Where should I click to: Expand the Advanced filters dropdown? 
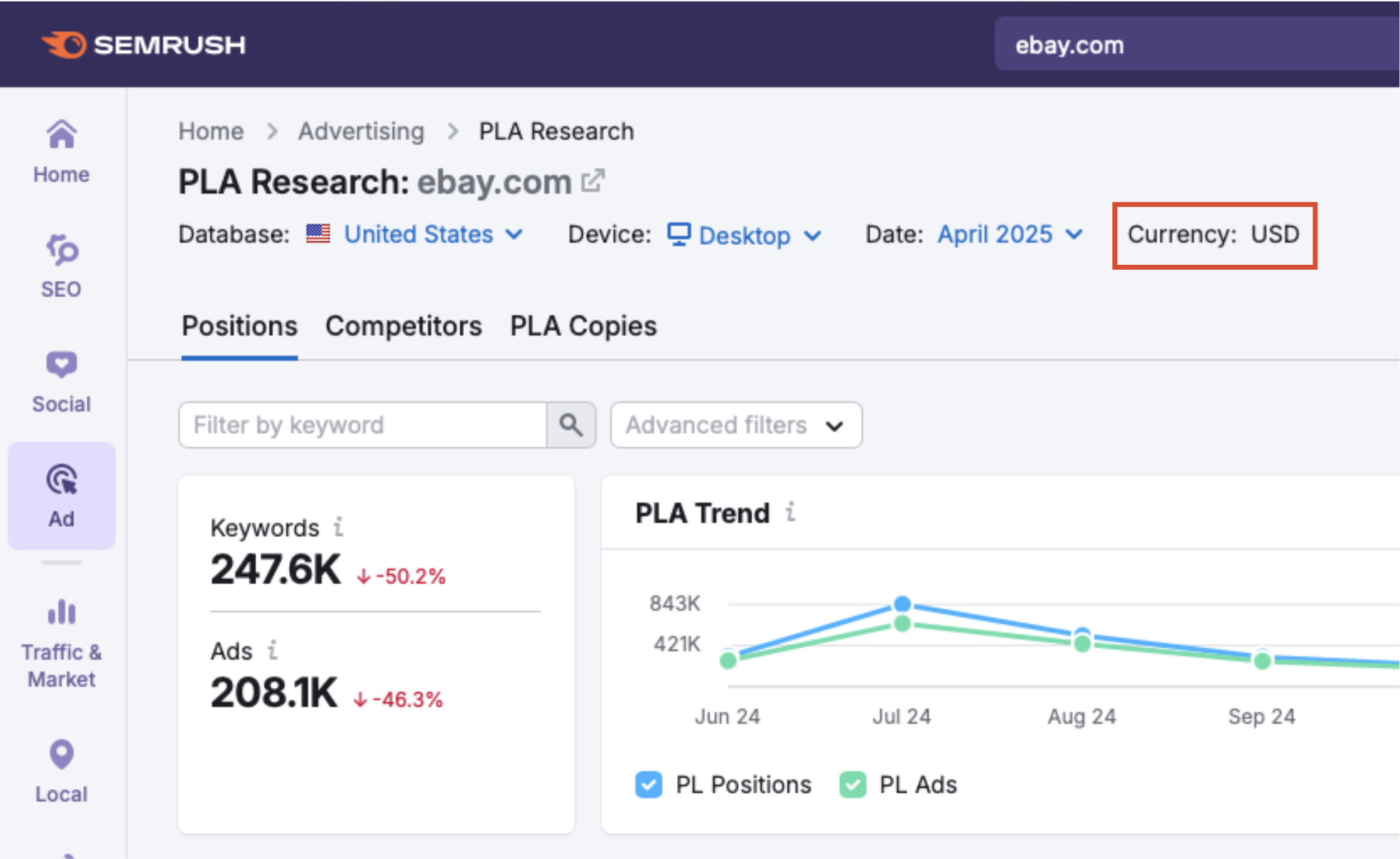735,425
